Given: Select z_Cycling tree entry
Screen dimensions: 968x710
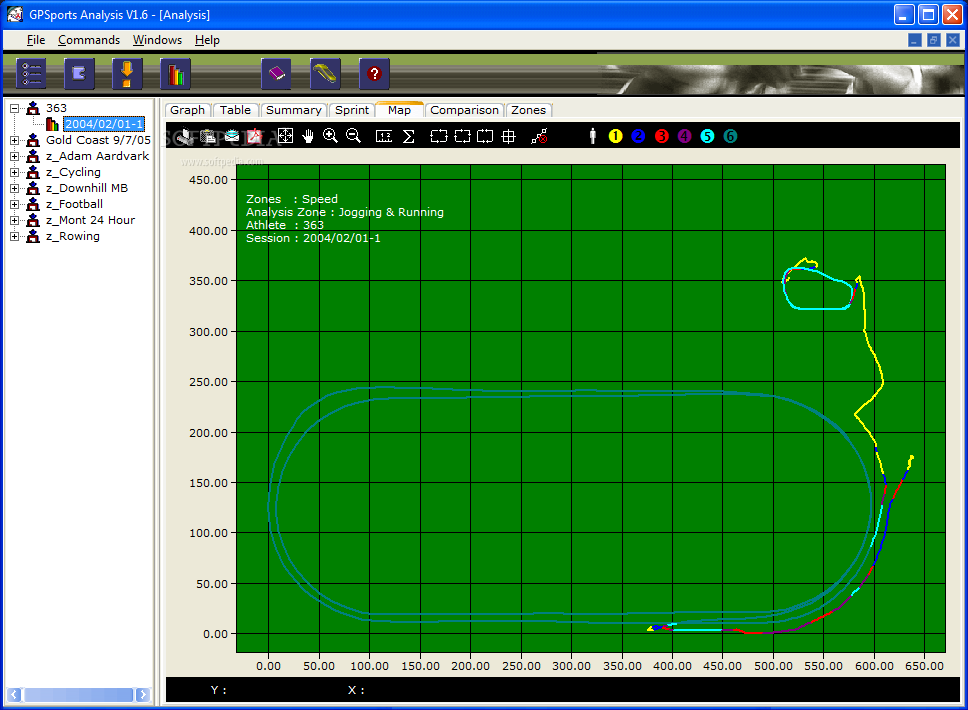Looking at the screenshot, I should click(x=73, y=172).
